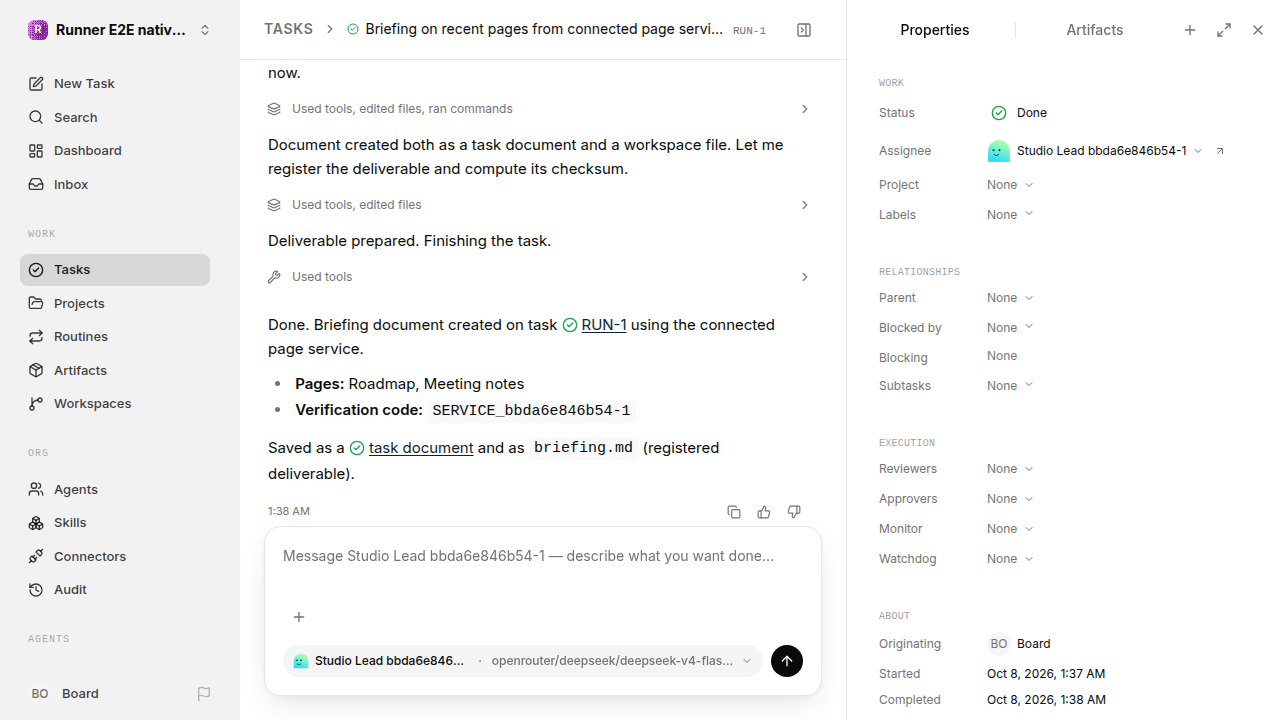Open the workspace switcher Runner E2E

tap(120, 30)
